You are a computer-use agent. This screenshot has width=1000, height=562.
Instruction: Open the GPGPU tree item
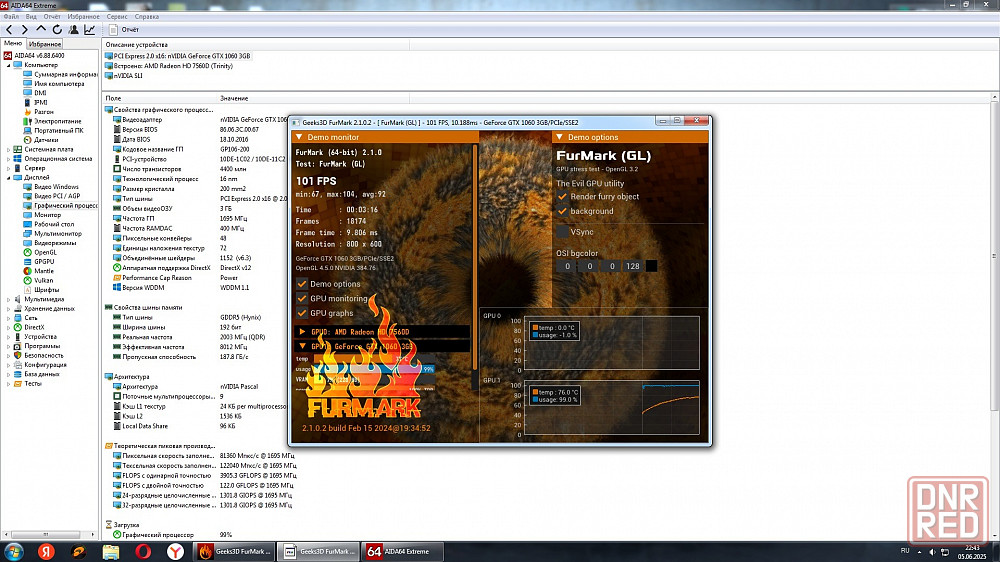coord(39,262)
